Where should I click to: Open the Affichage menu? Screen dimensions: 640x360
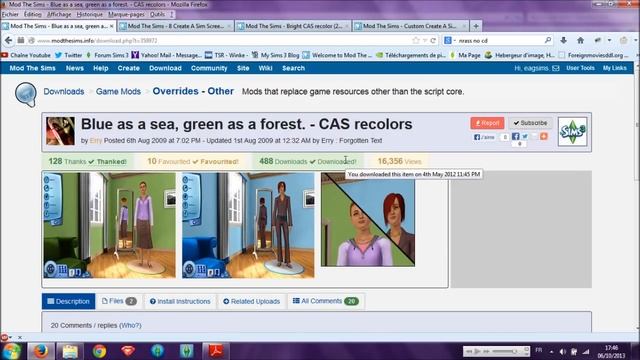[59, 14]
